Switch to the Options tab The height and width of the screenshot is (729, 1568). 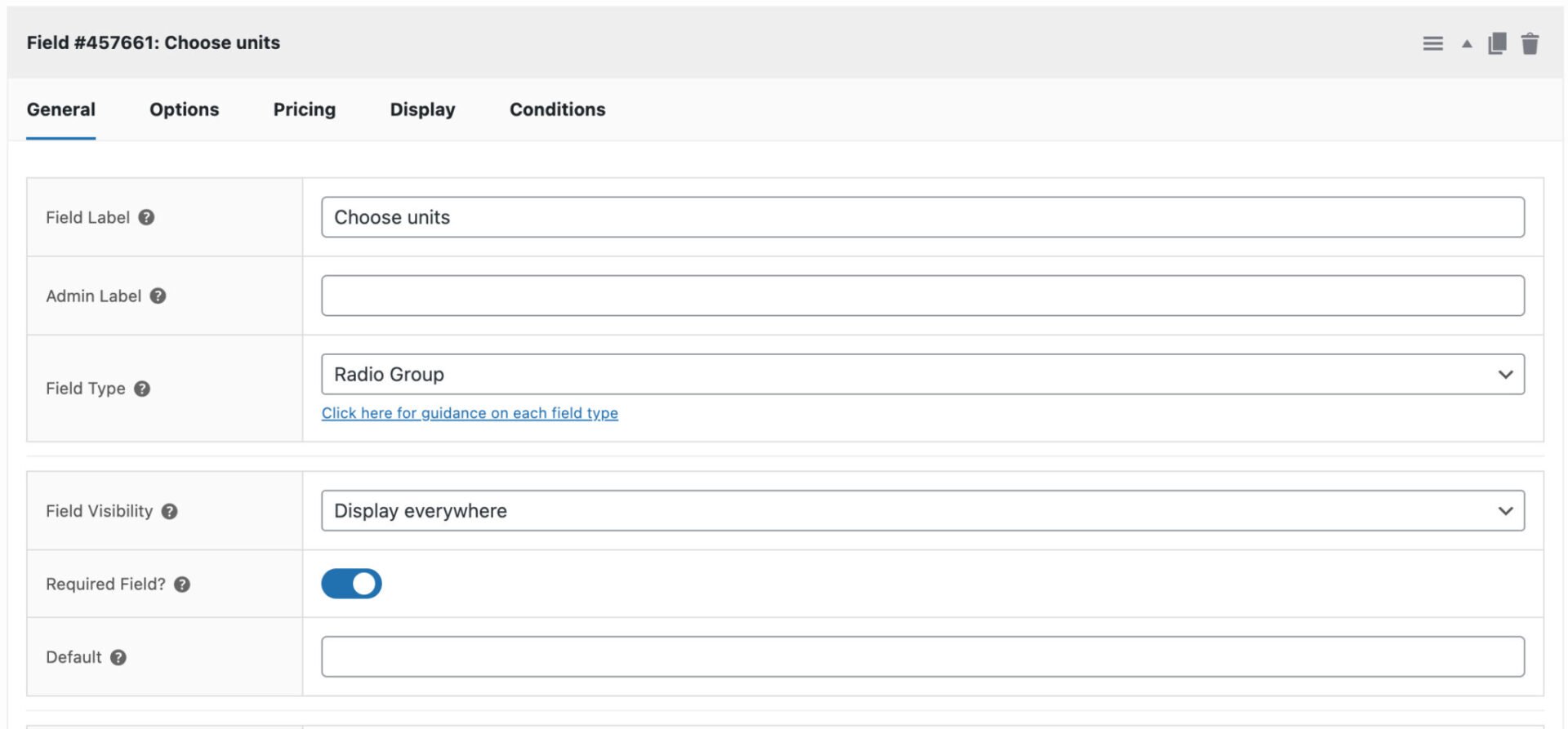(184, 109)
